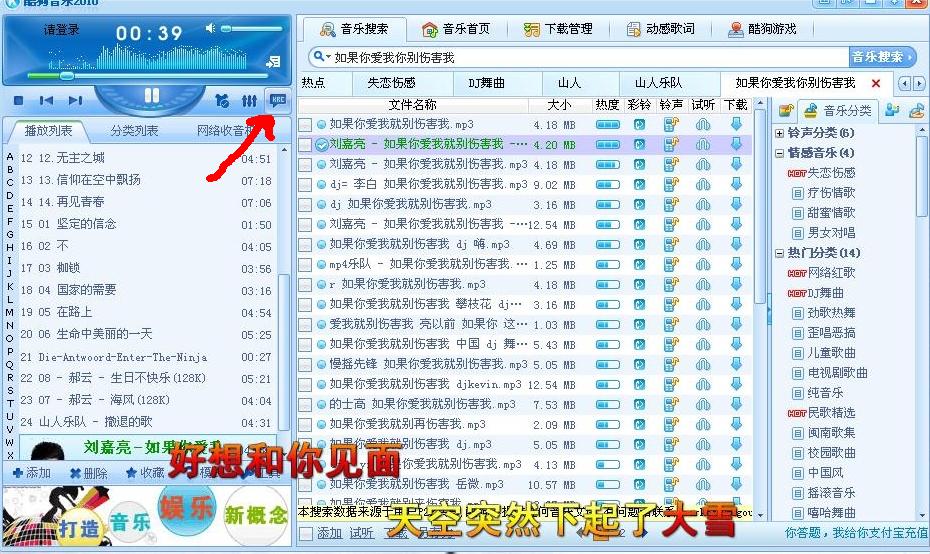Click 收藏 star to favorite song

(145, 473)
